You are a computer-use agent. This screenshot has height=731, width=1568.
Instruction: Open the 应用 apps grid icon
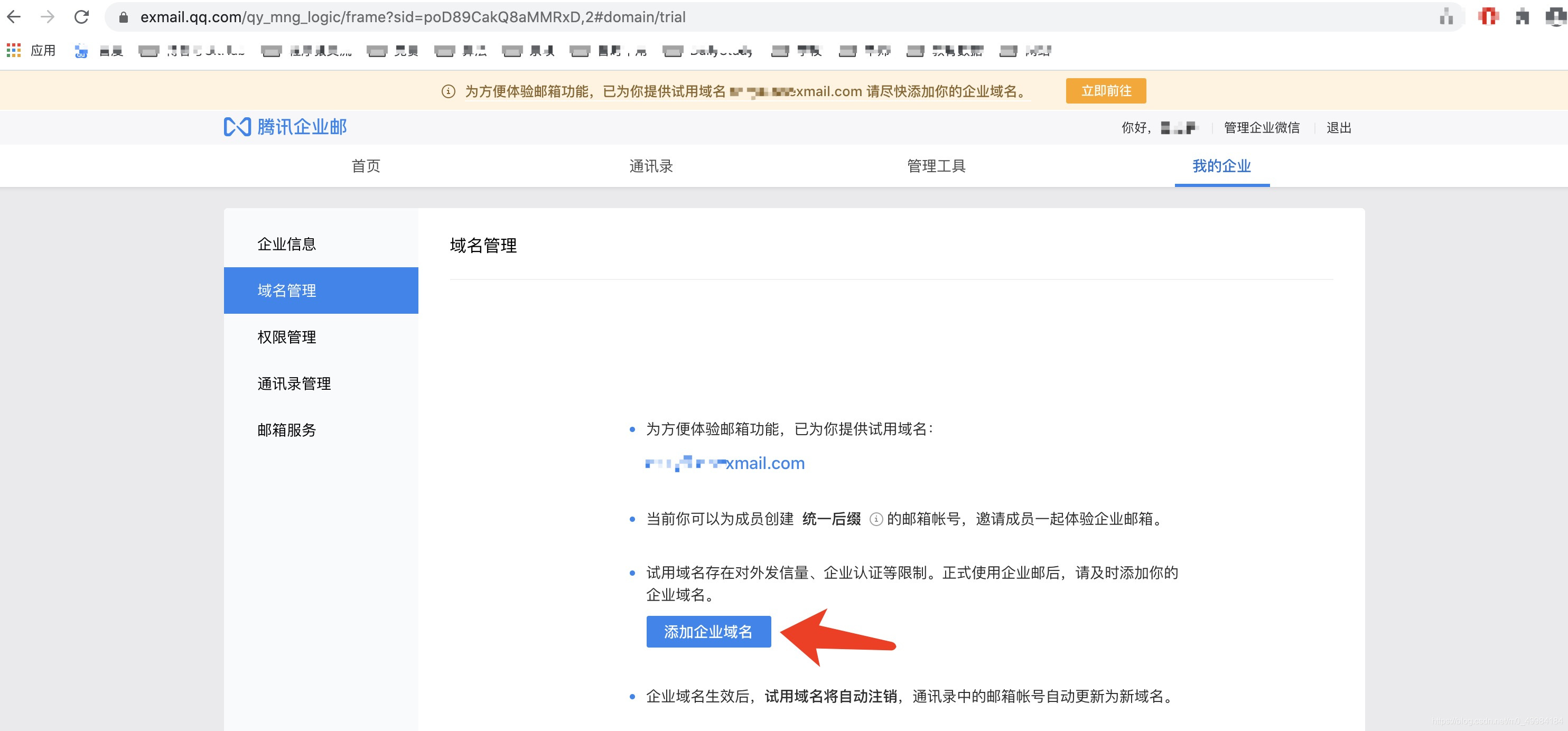tap(13, 51)
